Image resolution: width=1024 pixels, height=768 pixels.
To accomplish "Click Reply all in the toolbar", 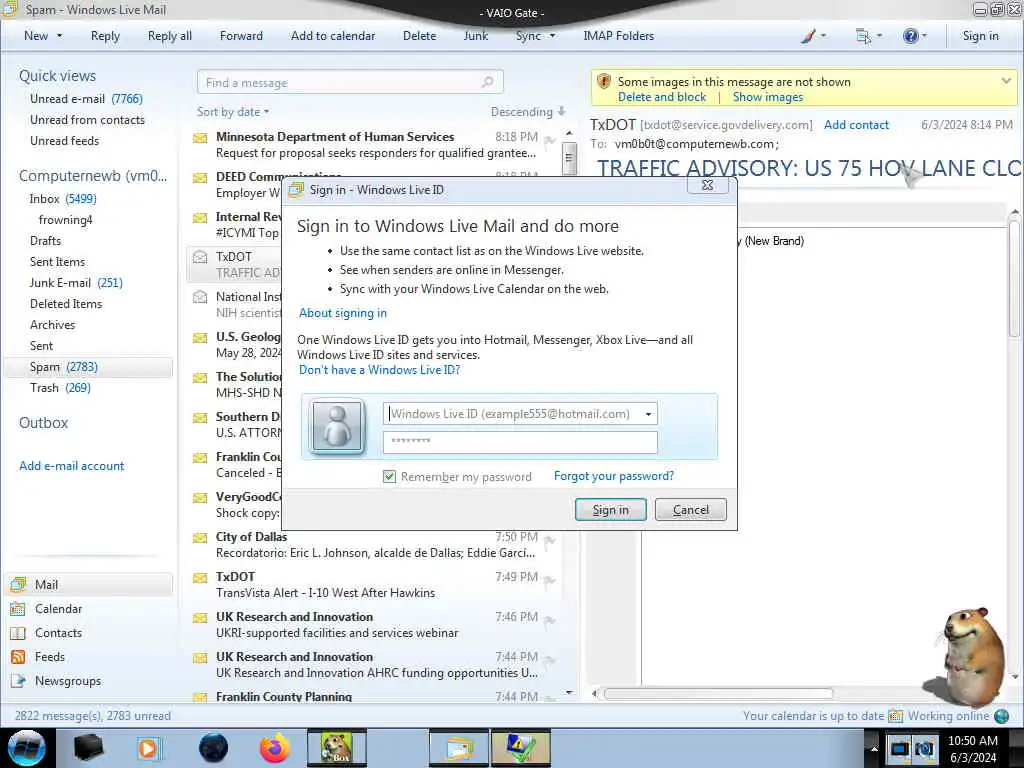I will tap(170, 36).
